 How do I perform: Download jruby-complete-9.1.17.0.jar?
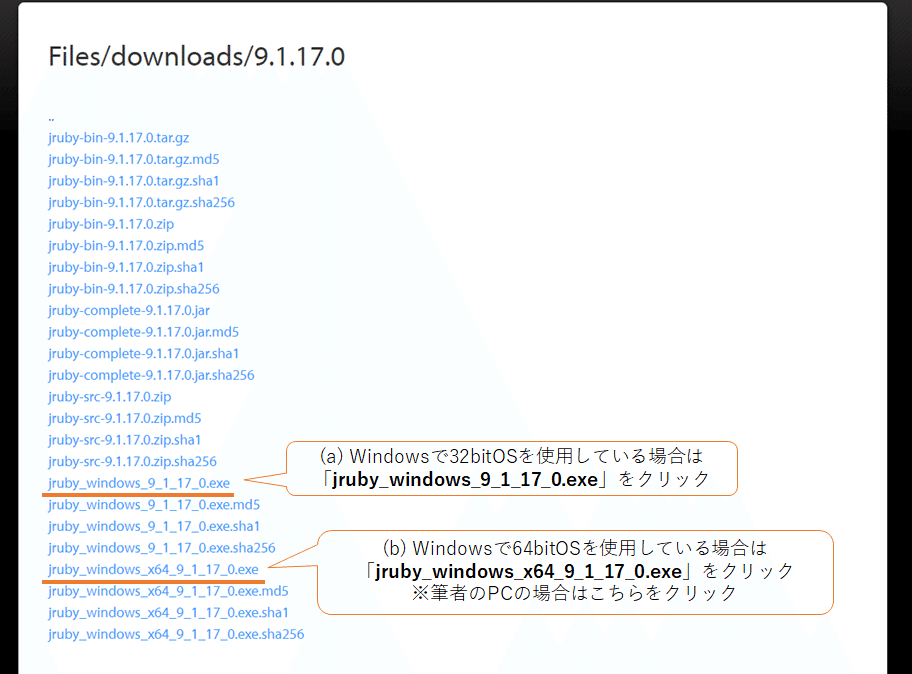(129, 311)
